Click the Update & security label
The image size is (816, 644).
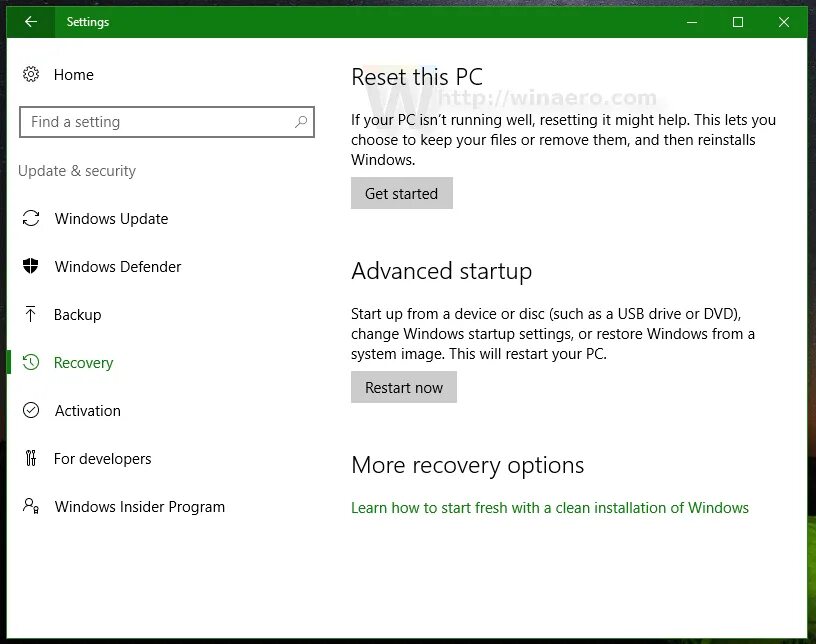77,171
